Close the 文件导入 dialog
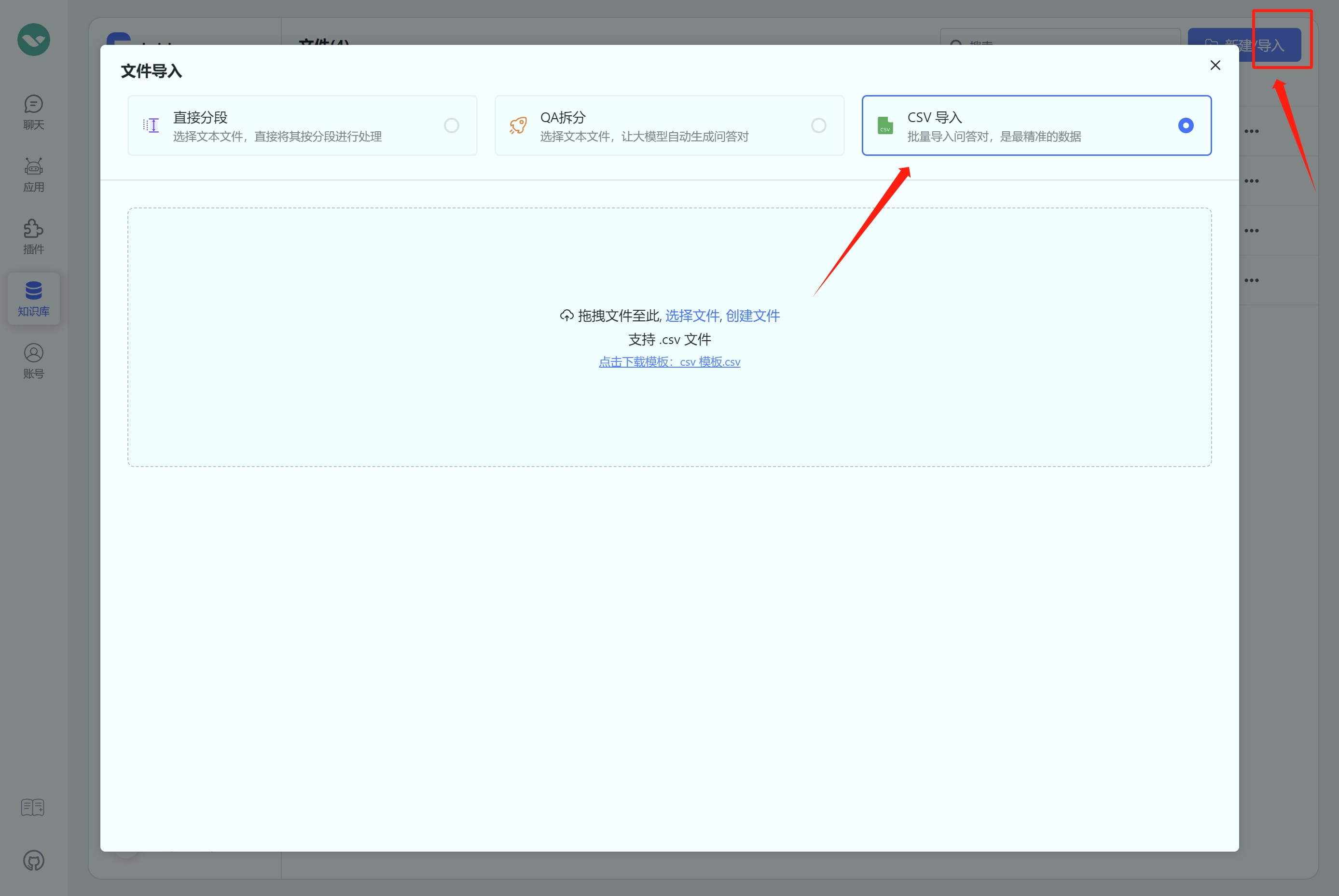The image size is (1339, 896). point(1215,65)
